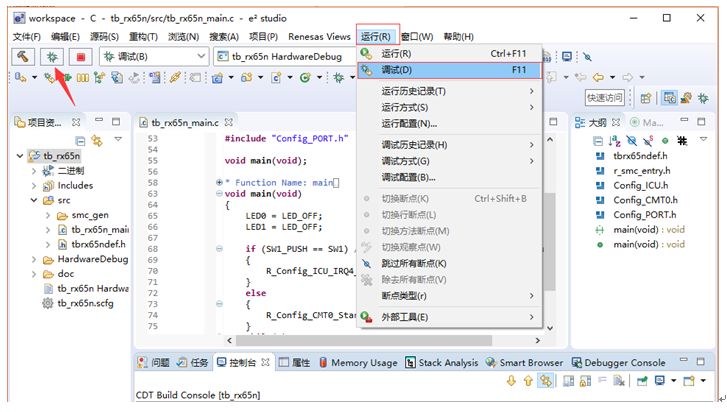Screen dimensions: 727x412
Task: Switch to the 问题 tab
Action: coord(154,362)
